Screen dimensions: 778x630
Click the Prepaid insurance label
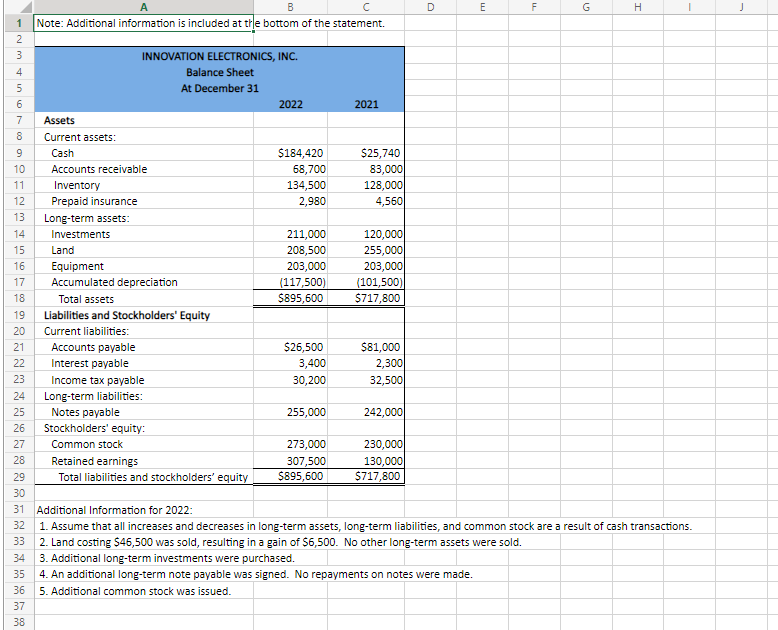pyautogui.click(x=94, y=201)
